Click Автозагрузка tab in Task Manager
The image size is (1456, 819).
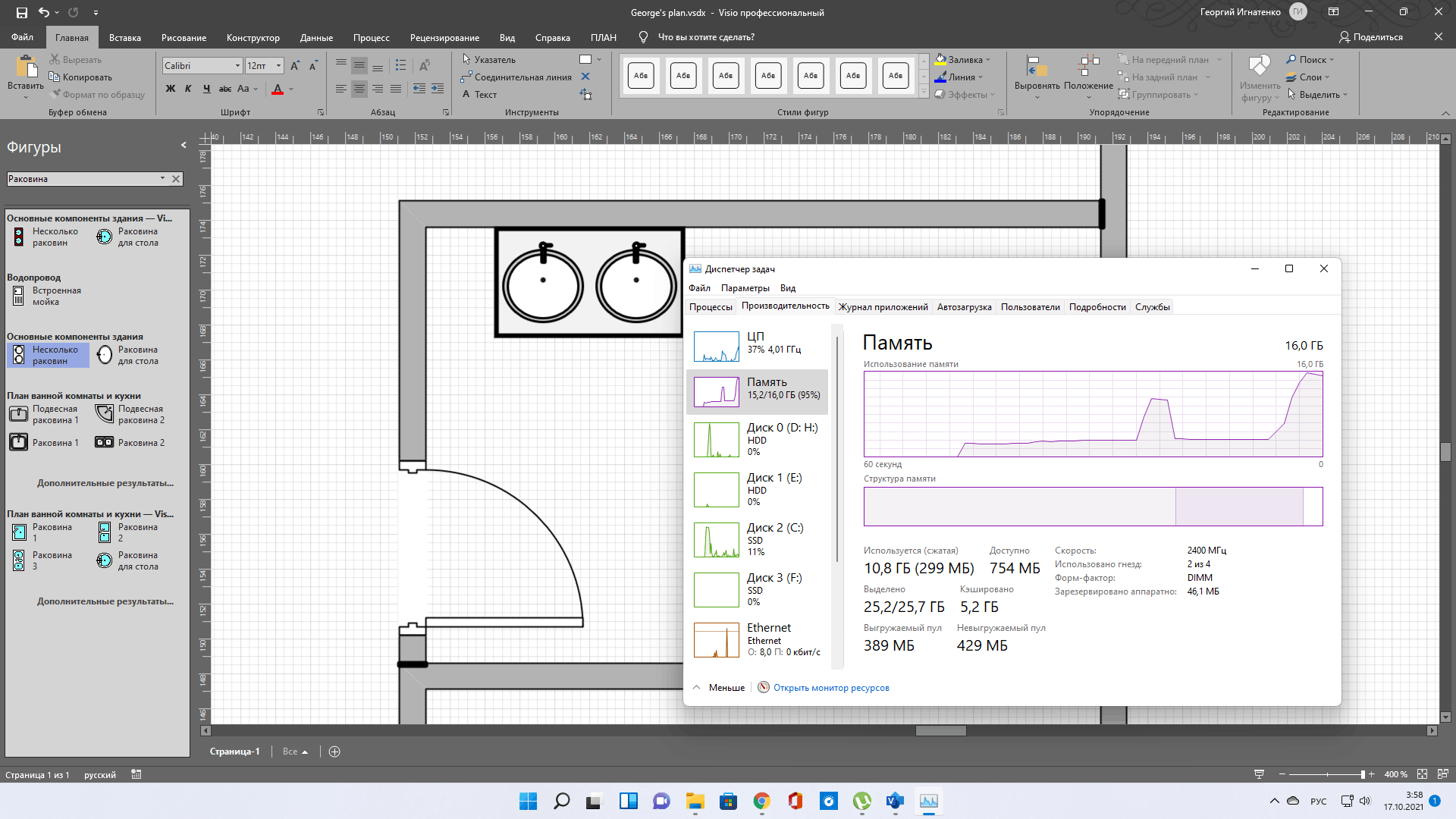point(964,307)
